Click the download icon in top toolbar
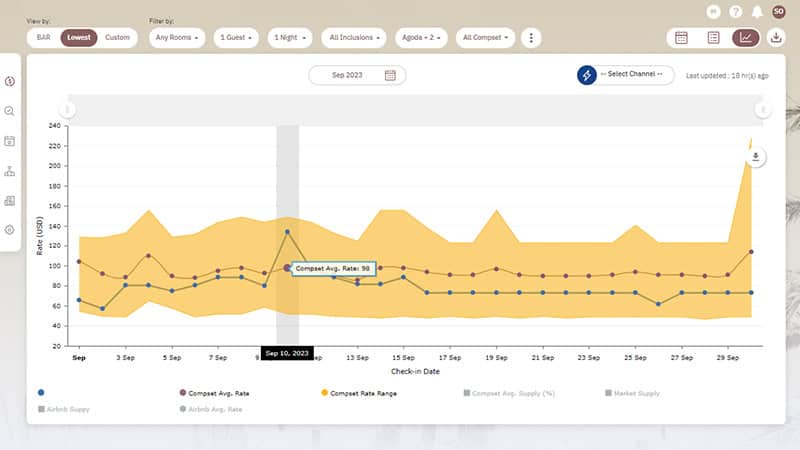This screenshot has width=800, height=450. pos(777,38)
